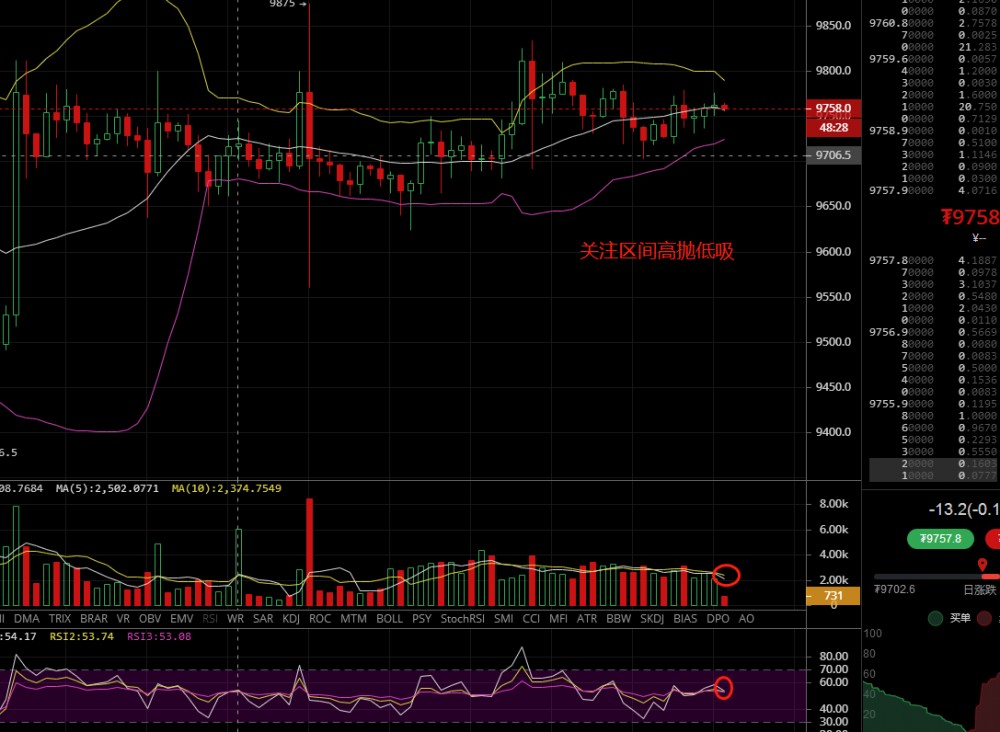Switch to the BOLL indicator

(x=389, y=619)
